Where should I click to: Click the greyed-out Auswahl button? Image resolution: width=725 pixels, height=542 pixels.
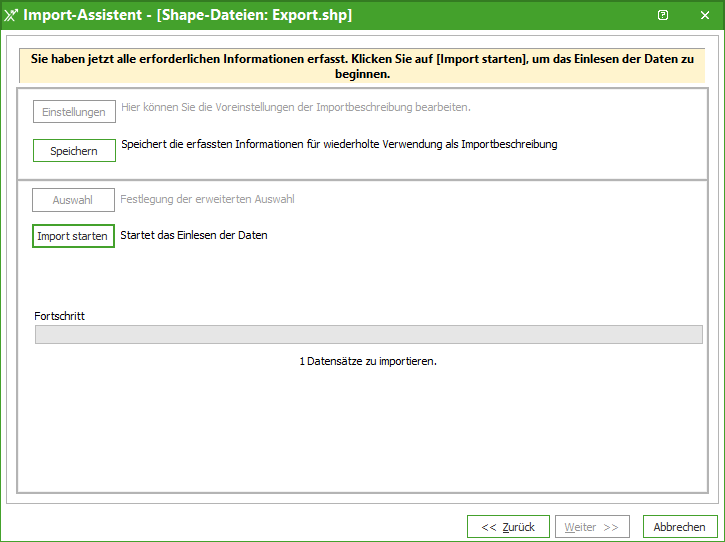point(73,200)
